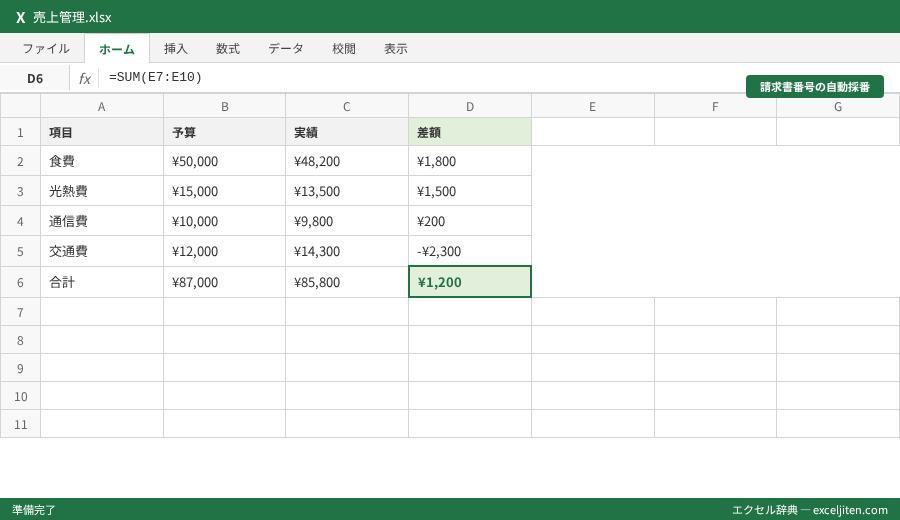900x520 pixels.
Task: Select the 交通費 cell
Action: coord(102,251)
